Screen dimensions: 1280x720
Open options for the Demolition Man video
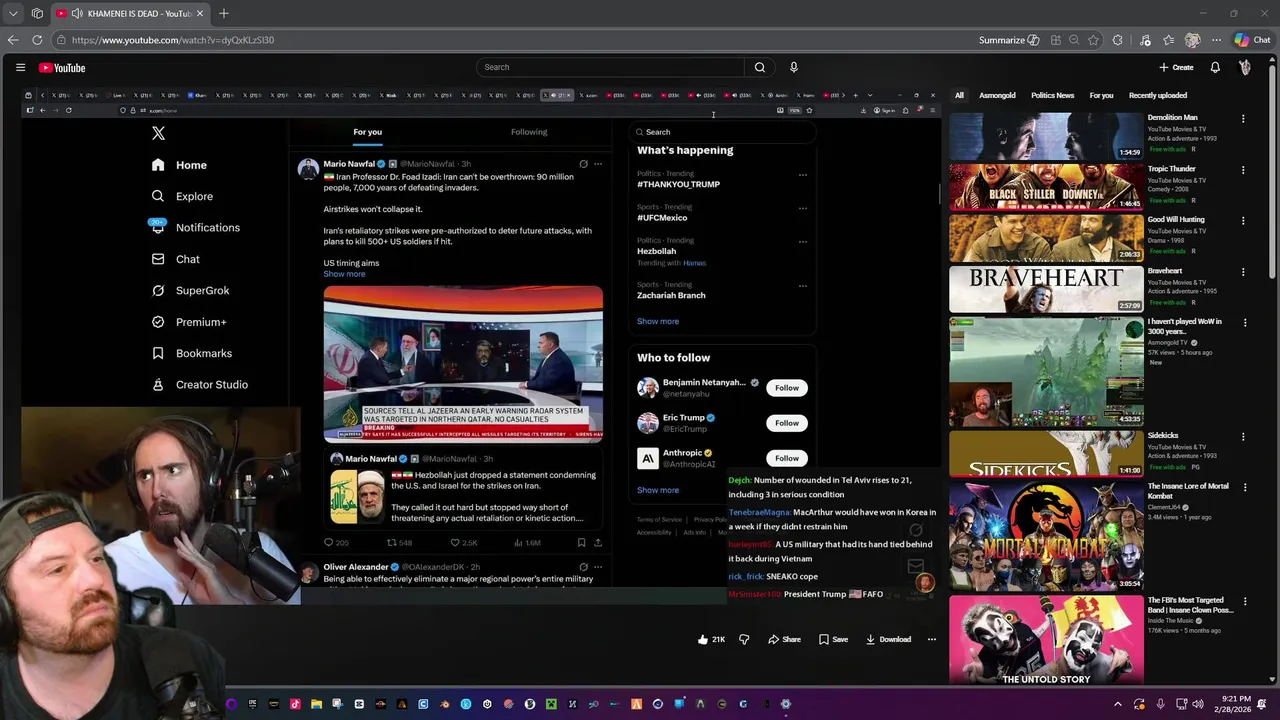(x=1243, y=119)
